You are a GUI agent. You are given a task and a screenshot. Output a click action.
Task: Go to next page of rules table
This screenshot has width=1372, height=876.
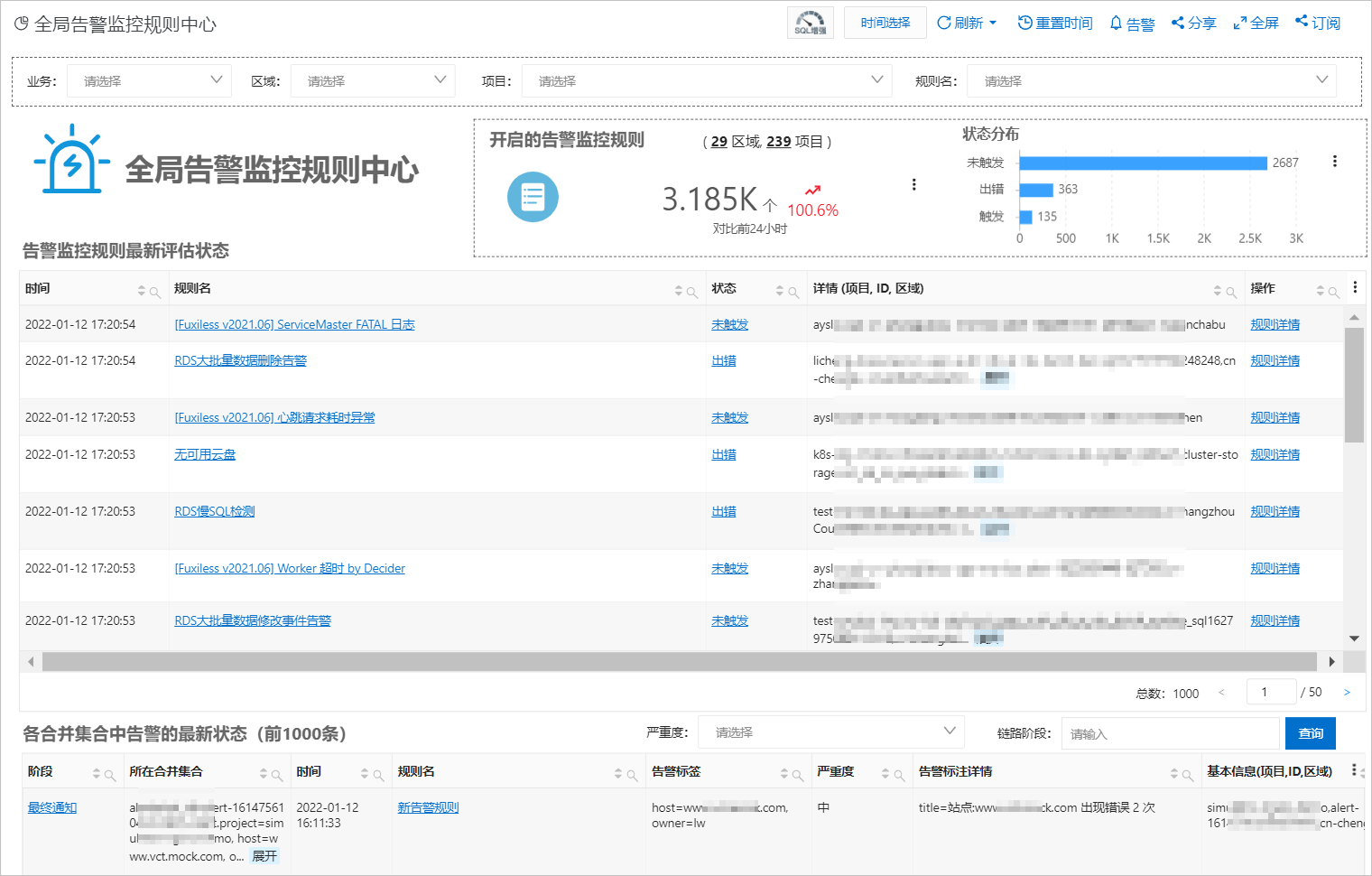point(1347,693)
